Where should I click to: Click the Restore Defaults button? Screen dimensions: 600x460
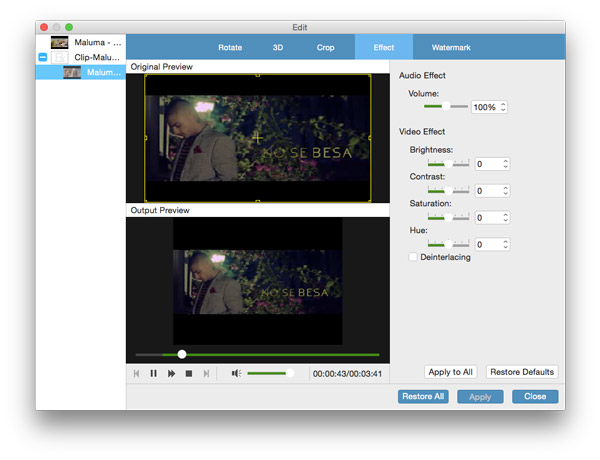[x=522, y=372]
